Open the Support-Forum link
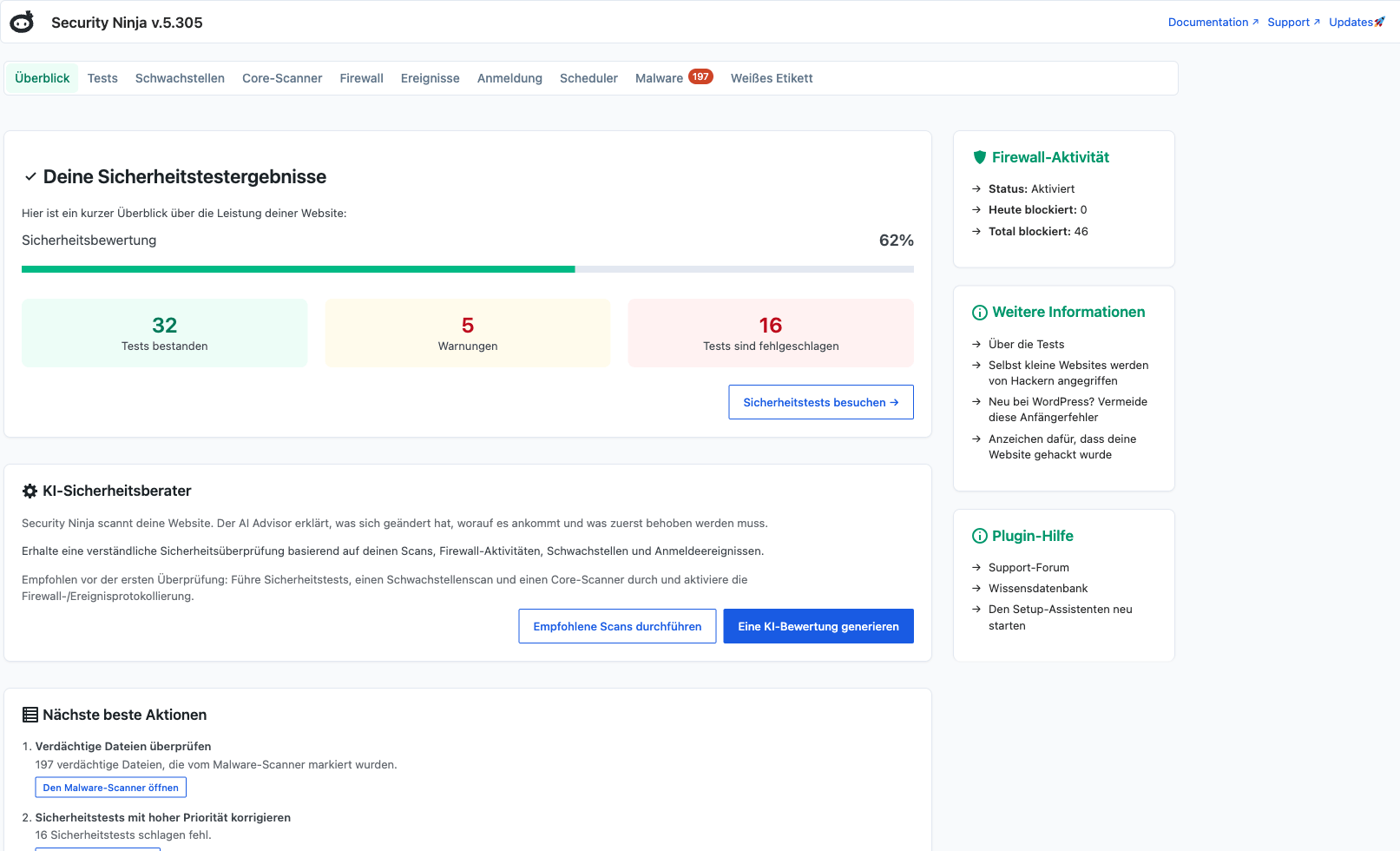The height and width of the screenshot is (851, 1400). (1029, 567)
